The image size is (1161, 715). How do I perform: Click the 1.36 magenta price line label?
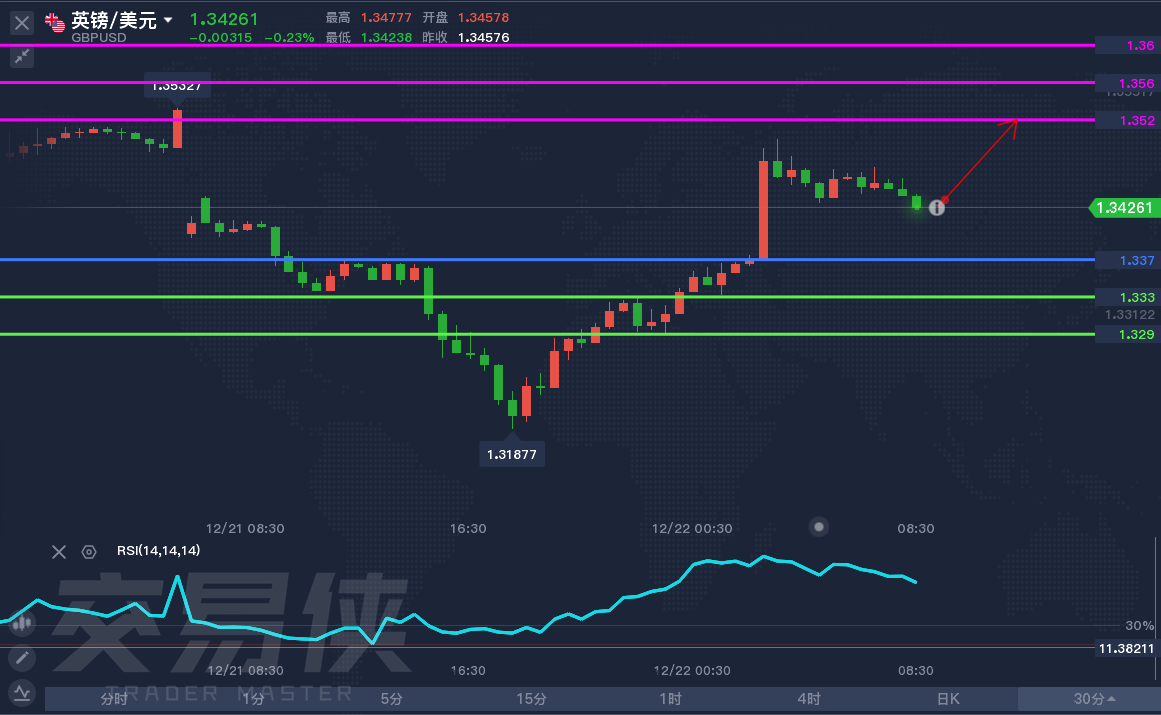pyautogui.click(x=1128, y=46)
